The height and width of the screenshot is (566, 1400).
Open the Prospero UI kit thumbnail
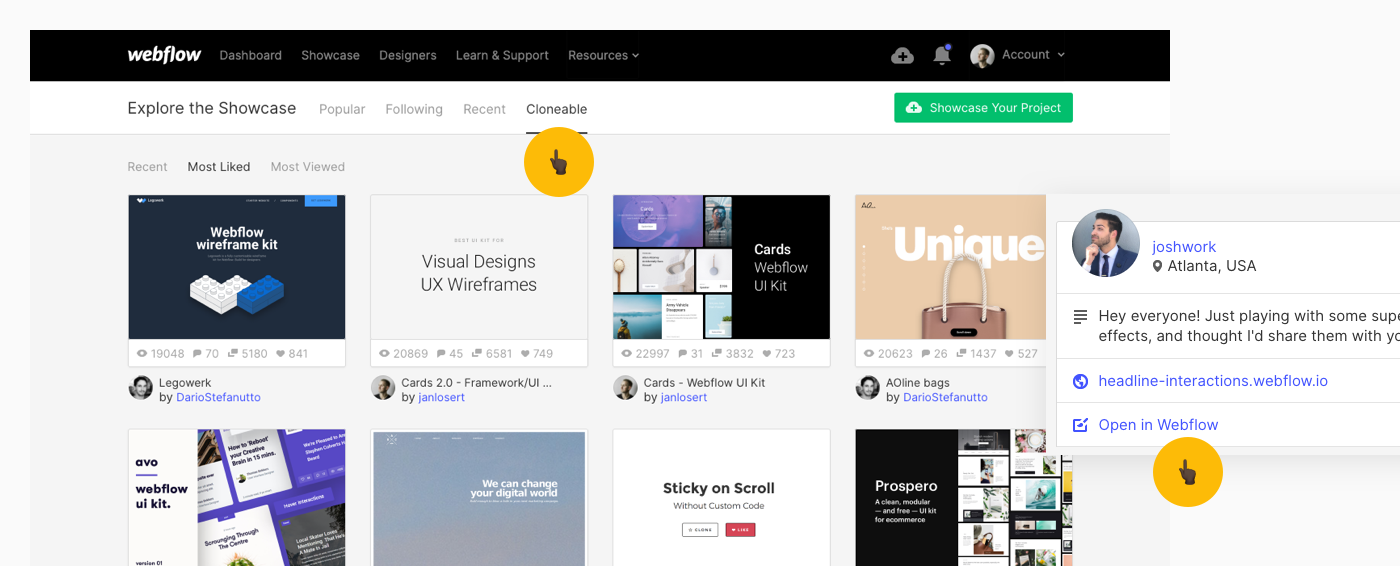click(963, 498)
